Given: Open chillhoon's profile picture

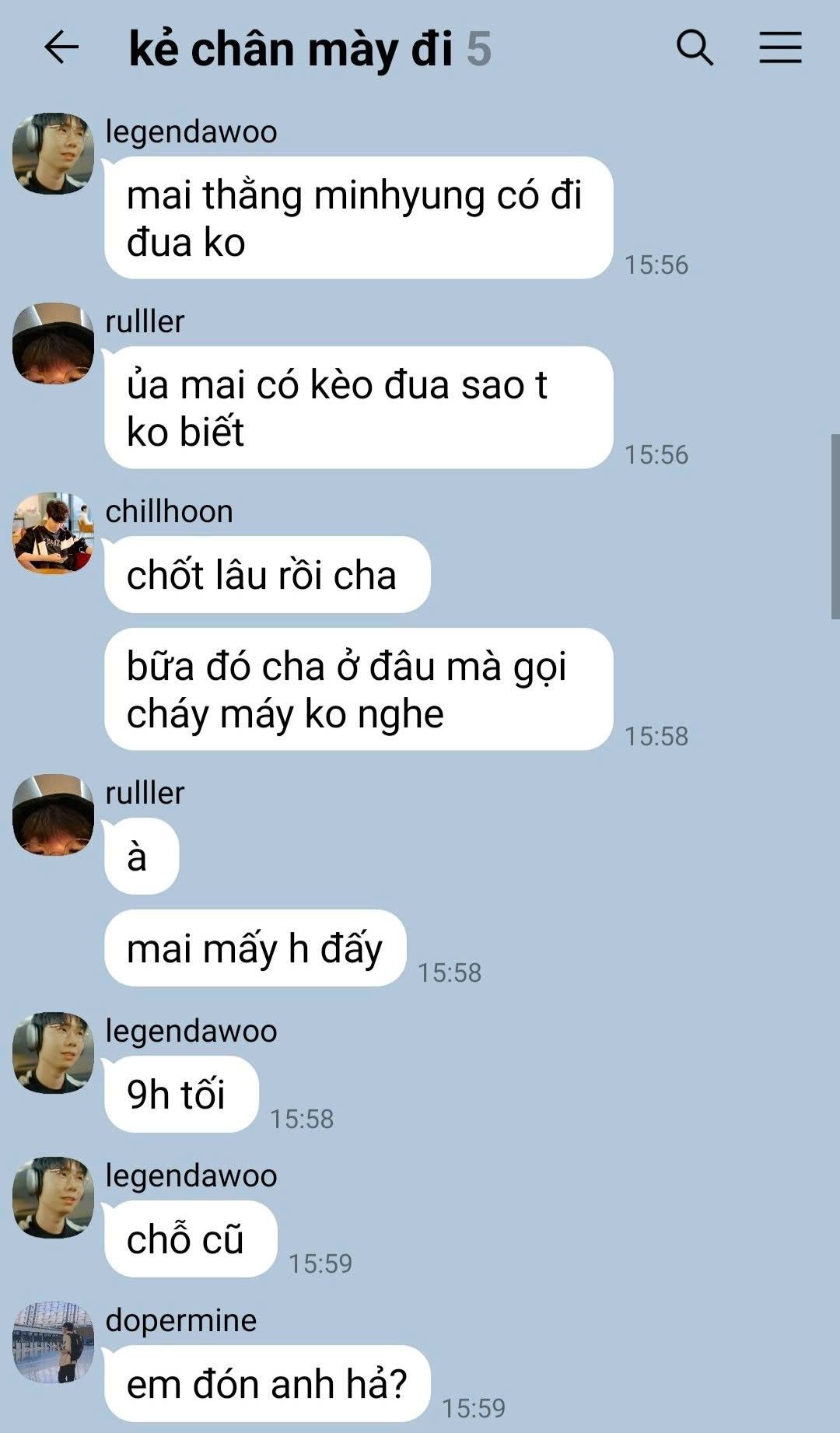Looking at the screenshot, I should 53,534.
